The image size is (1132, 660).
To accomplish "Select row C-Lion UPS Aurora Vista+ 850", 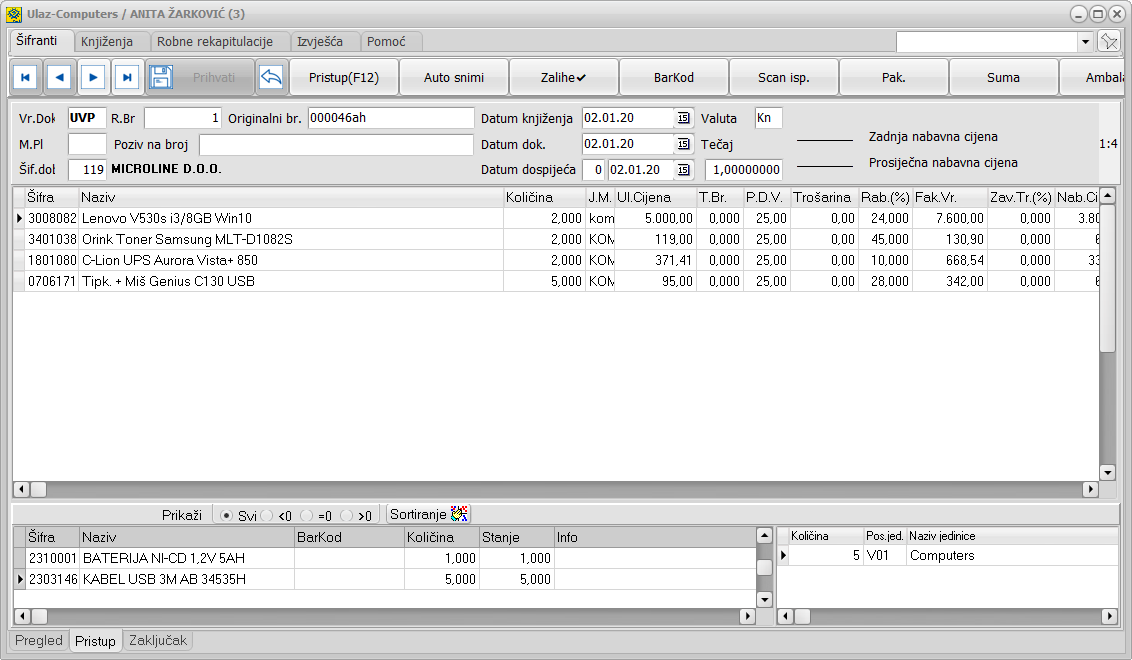I will (x=556, y=260).
